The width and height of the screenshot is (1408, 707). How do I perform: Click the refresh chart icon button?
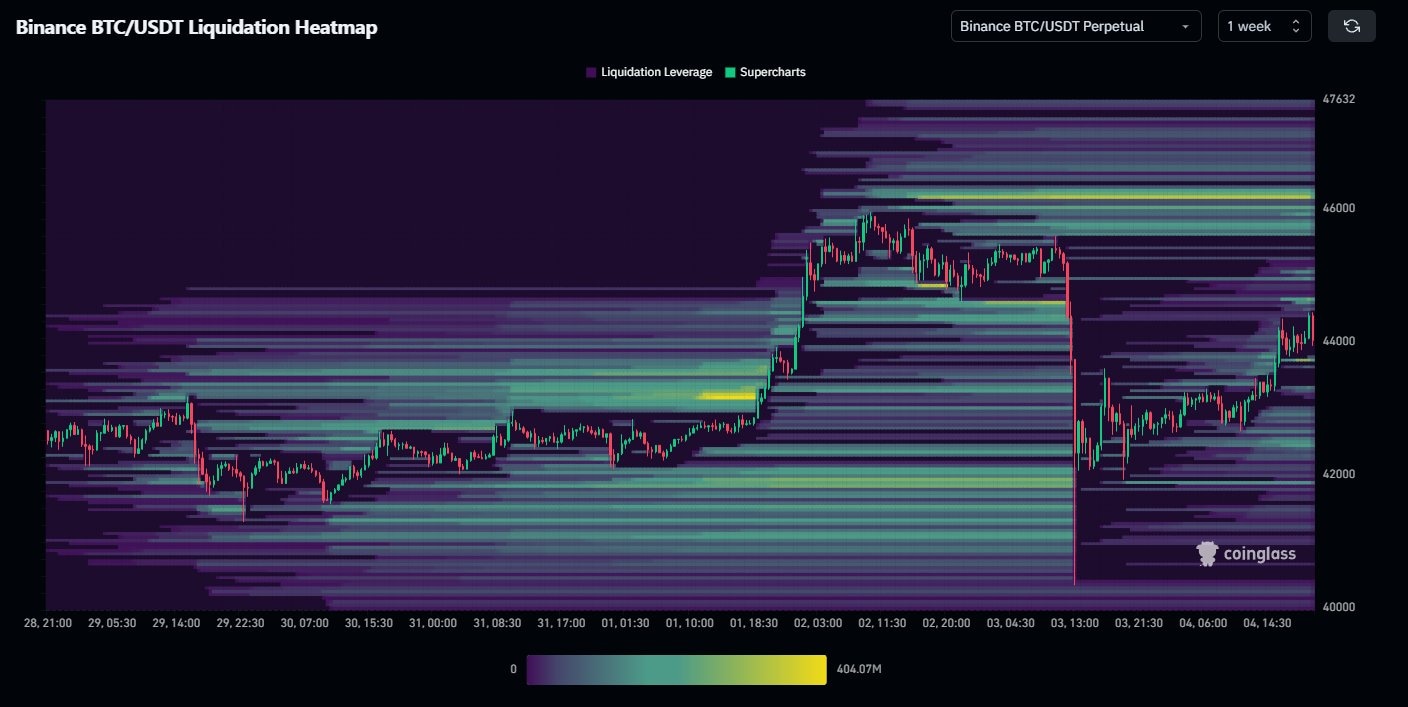click(1351, 26)
